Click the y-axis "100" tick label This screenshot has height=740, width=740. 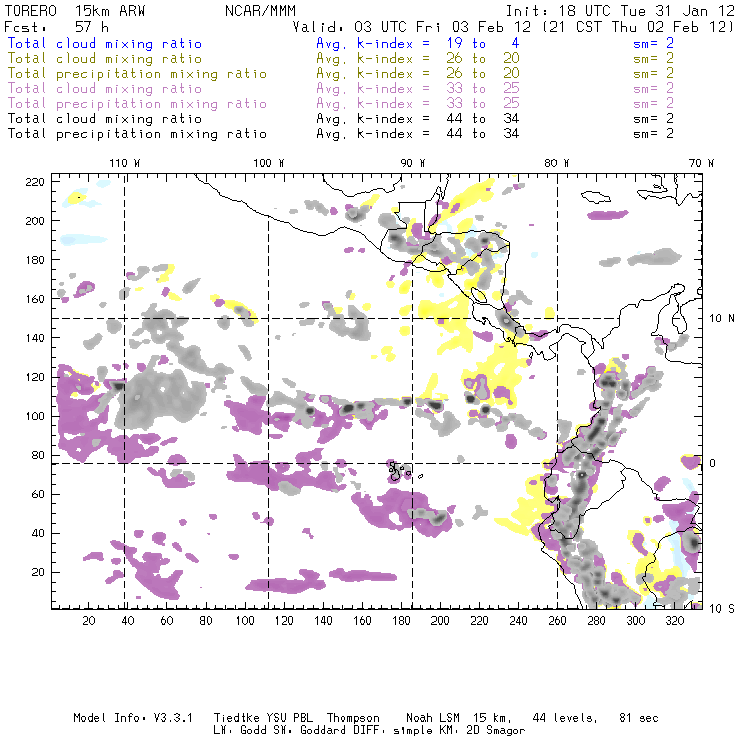[35, 416]
